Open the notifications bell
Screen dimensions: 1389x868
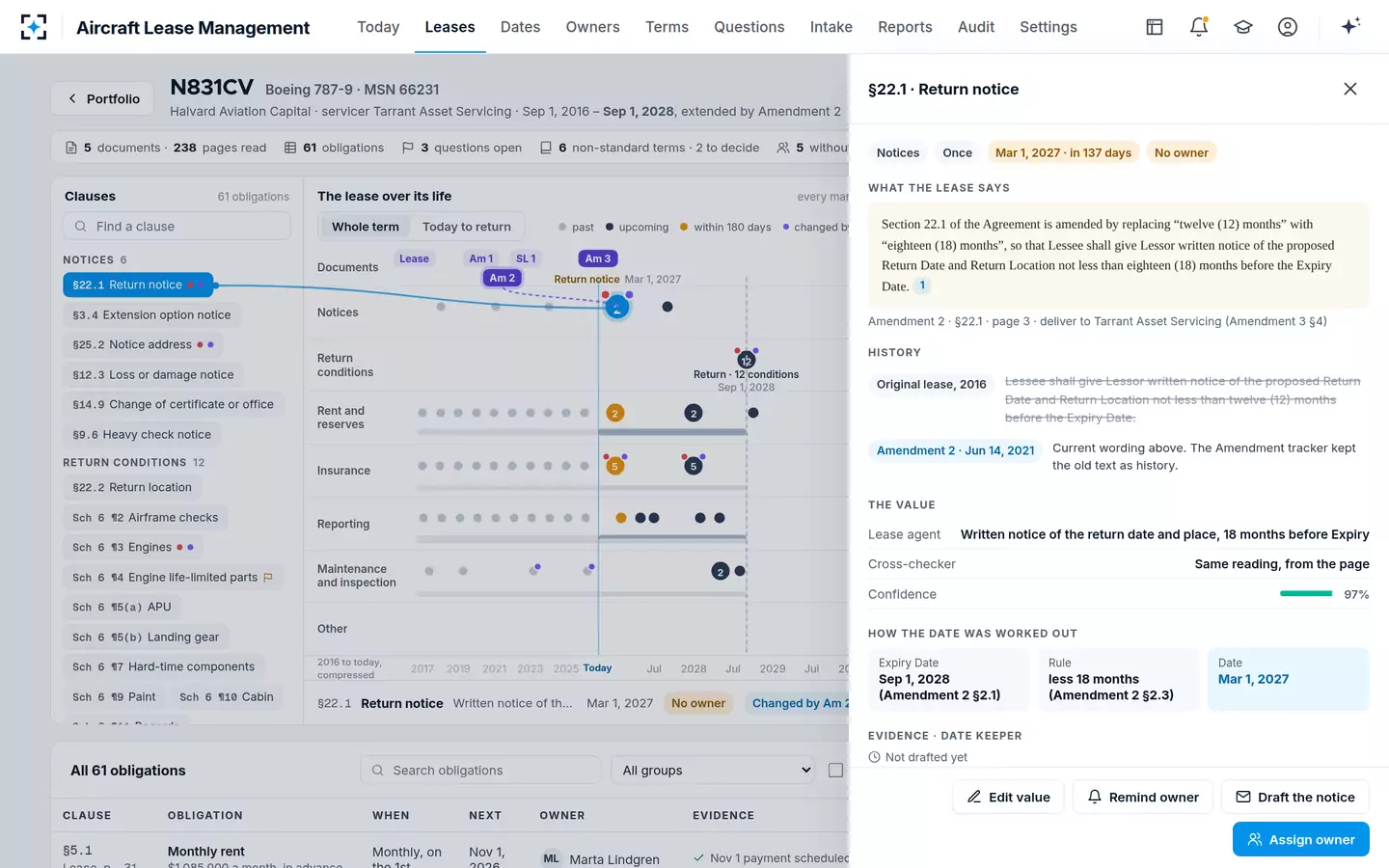pos(1199,27)
